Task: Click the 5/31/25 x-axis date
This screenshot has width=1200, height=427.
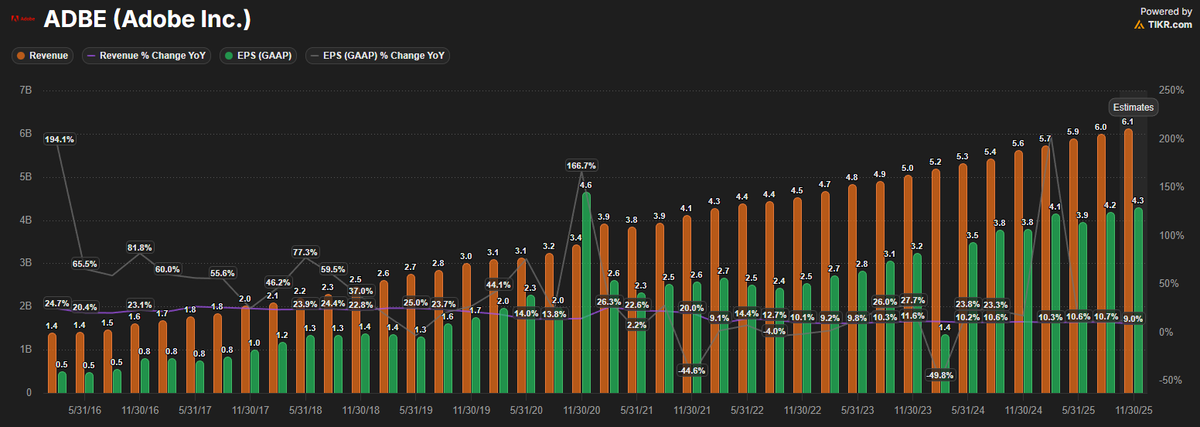Action: click(1078, 409)
